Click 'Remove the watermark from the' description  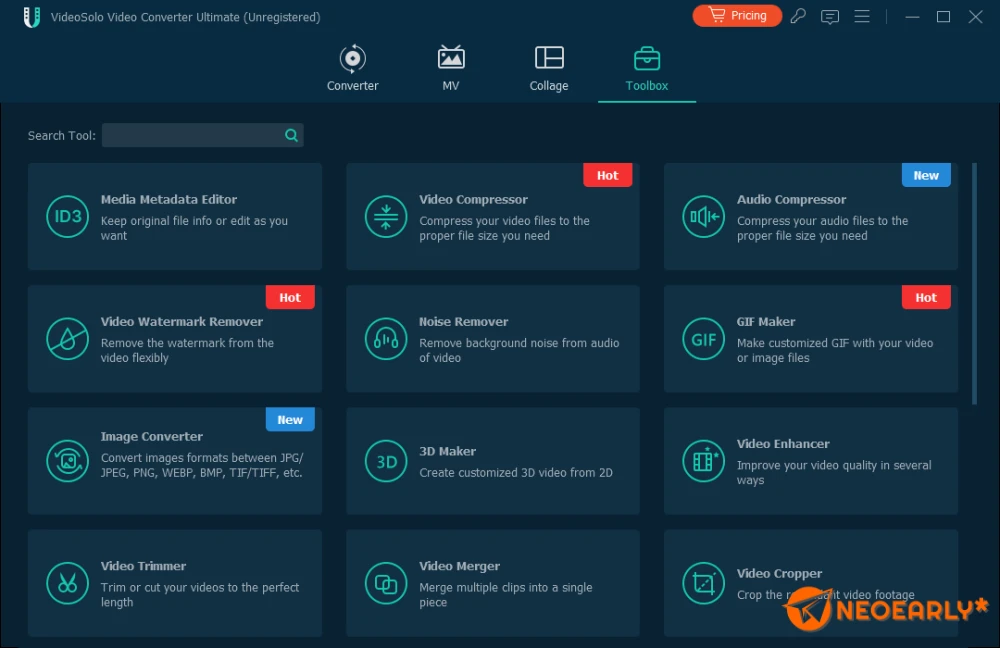[187, 350]
